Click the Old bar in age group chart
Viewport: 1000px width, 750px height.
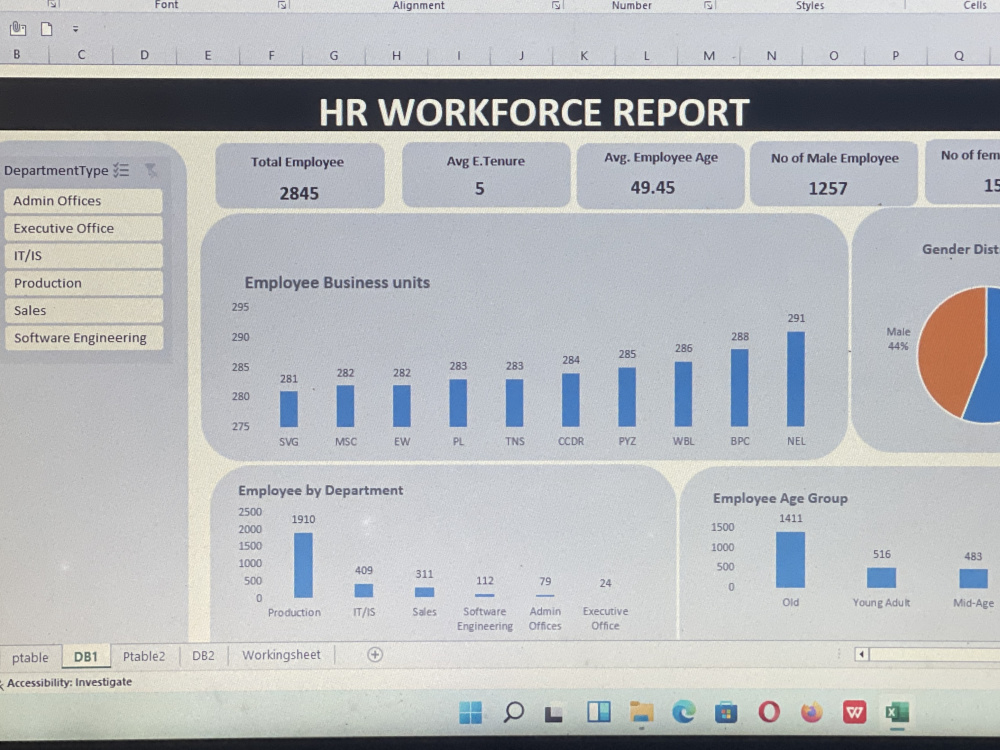click(790, 560)
